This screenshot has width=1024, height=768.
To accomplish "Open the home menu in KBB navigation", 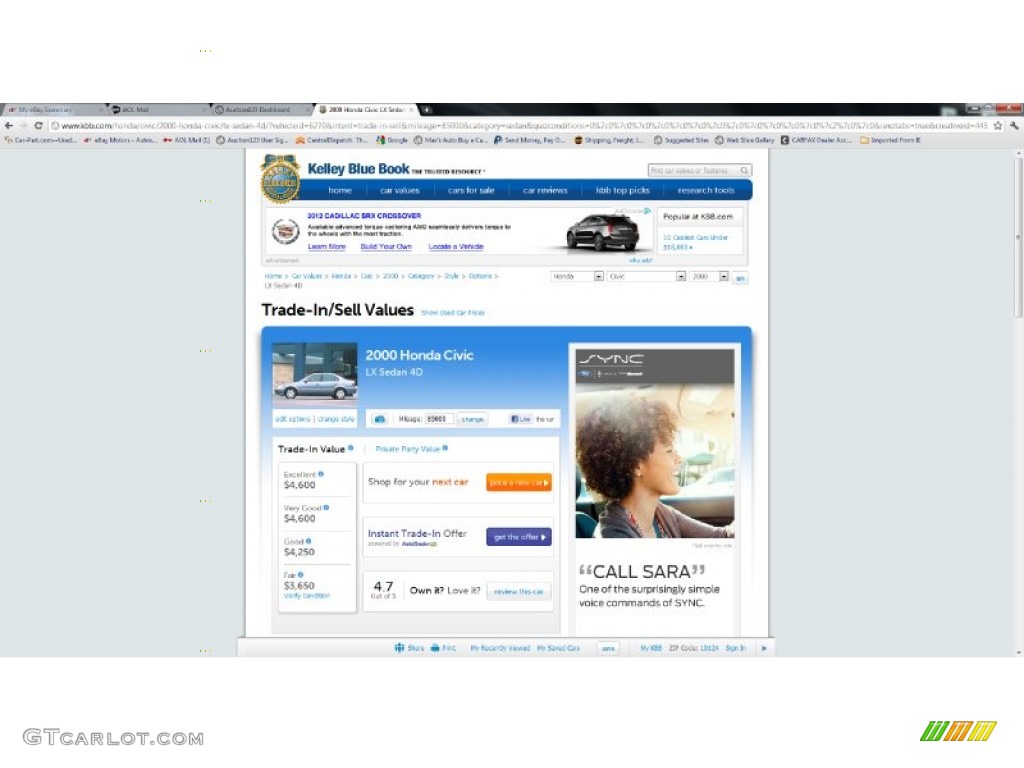I will pyautogui.click(x=340, y=191).
